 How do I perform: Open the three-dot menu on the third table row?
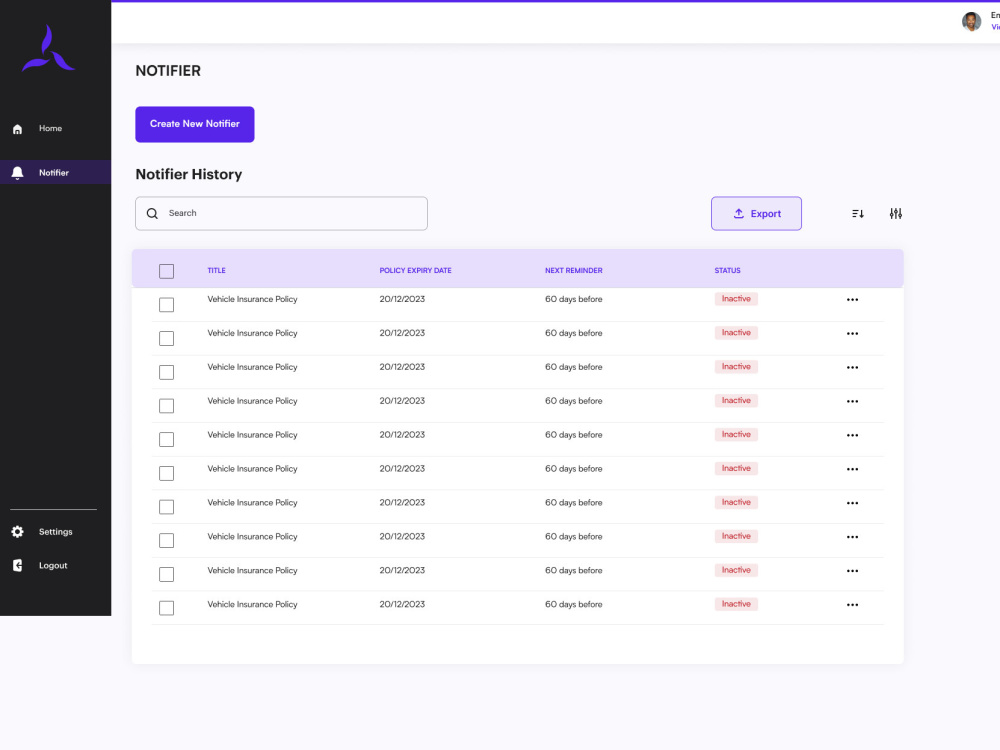[x=852, y=367]
